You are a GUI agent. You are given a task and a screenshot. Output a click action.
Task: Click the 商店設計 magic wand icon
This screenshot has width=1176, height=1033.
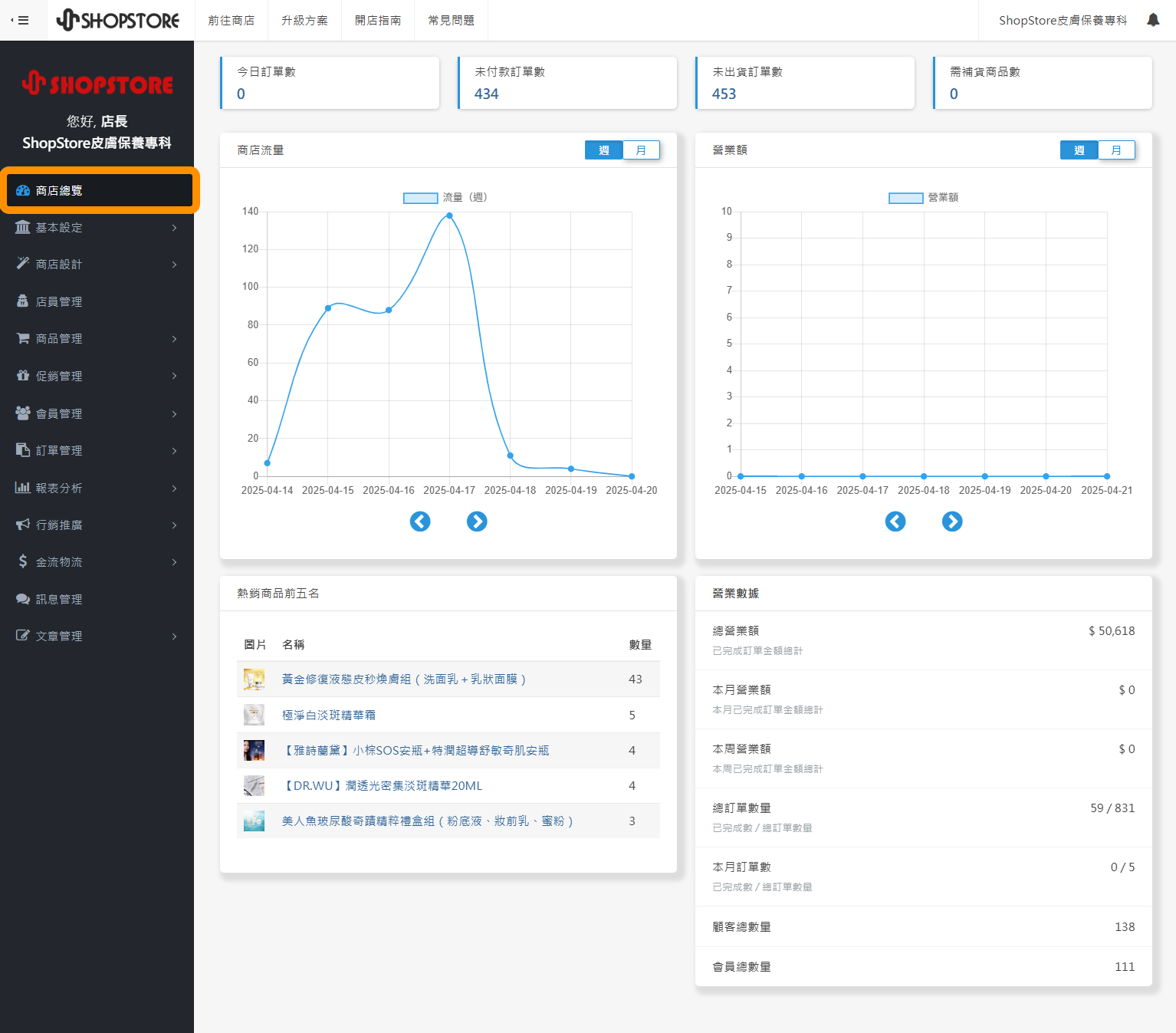tap(23, 264)
